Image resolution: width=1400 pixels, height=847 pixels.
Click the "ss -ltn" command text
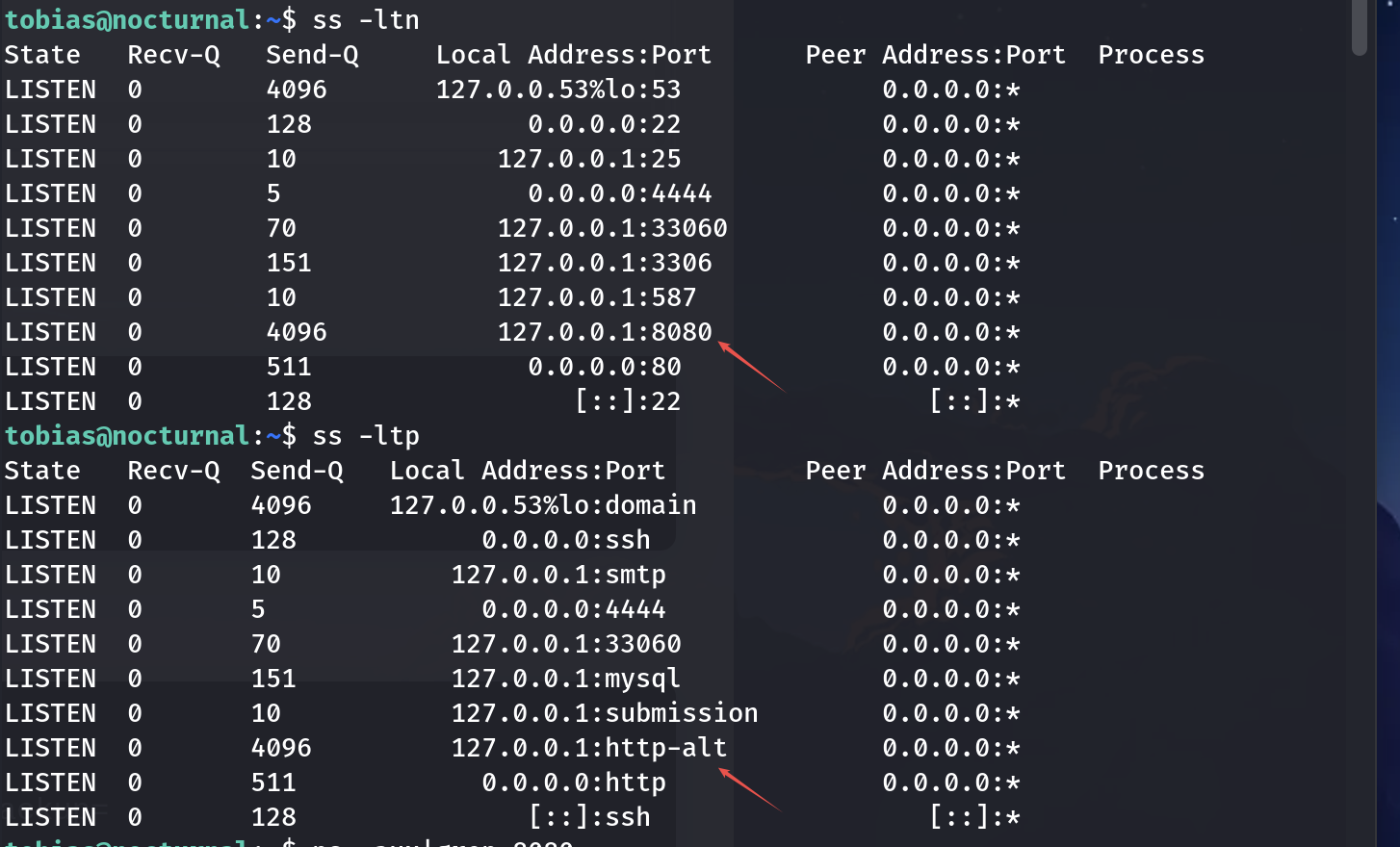366,20
